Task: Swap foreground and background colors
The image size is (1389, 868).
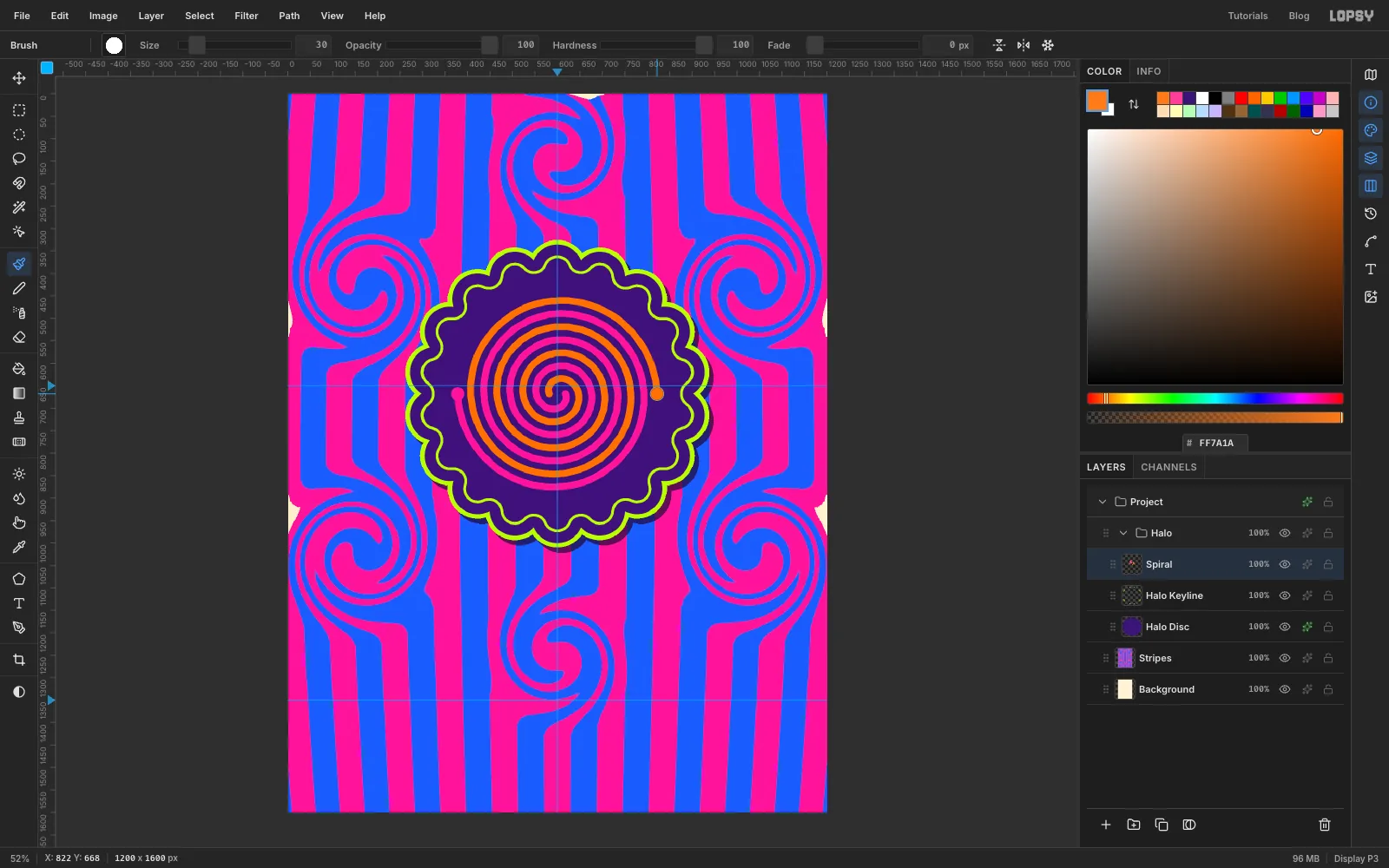Action: 1134,104
